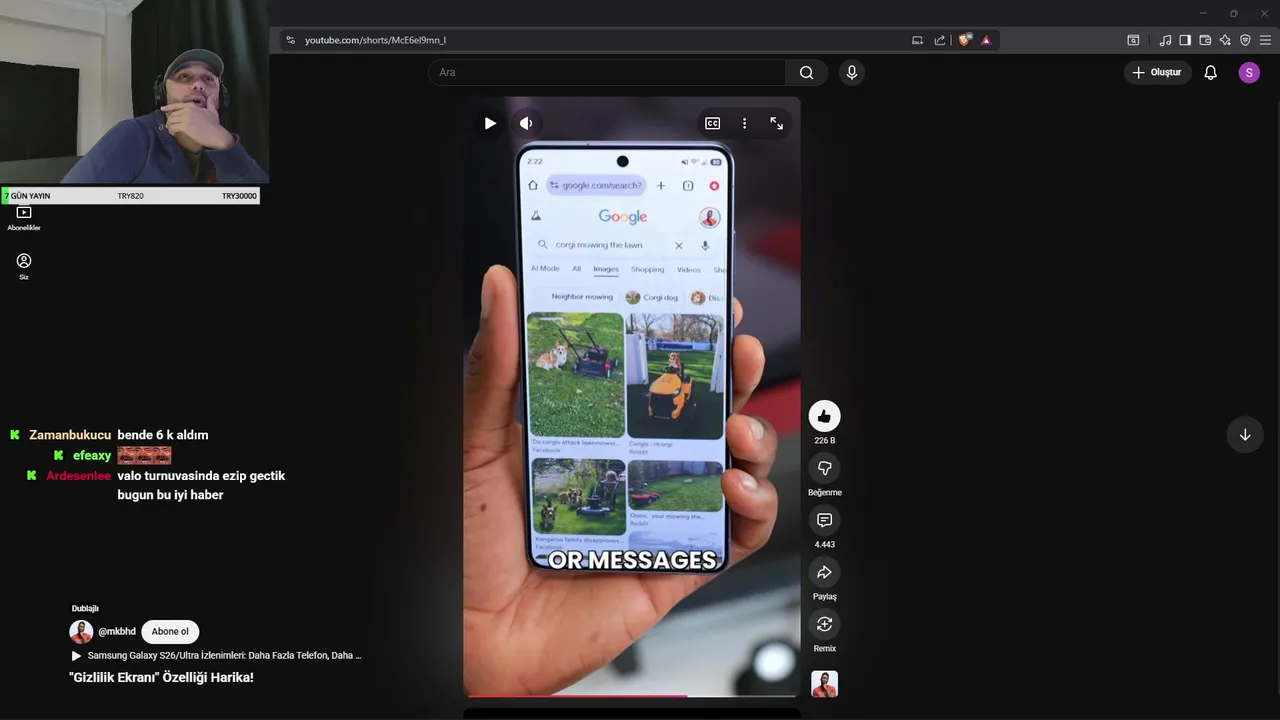Open linked Samsung Galaxy S26/Ultra video
The width and height of the screenshot is (1280, 720).
[216, 656]
